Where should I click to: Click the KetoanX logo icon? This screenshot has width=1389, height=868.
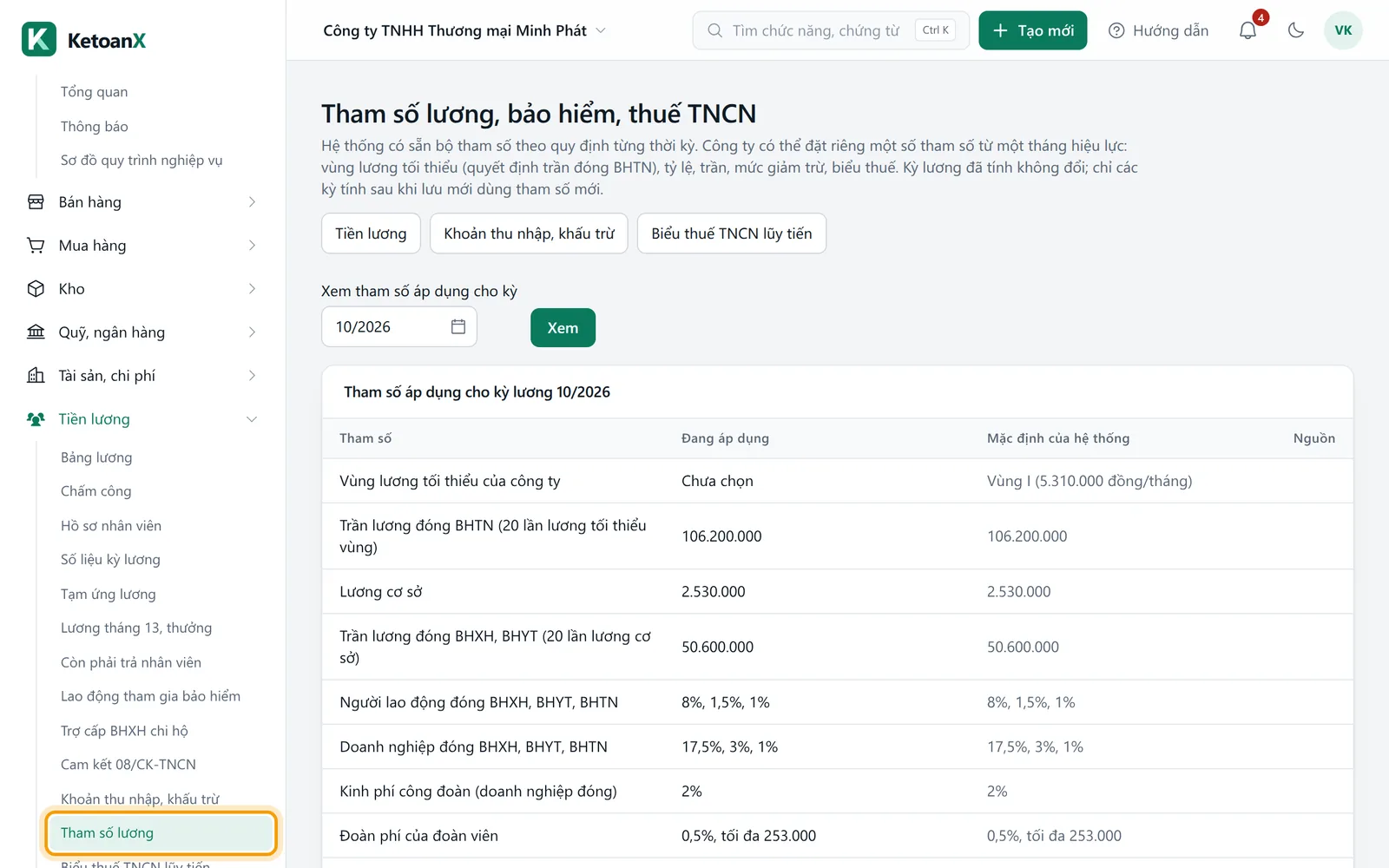point(39,40)
